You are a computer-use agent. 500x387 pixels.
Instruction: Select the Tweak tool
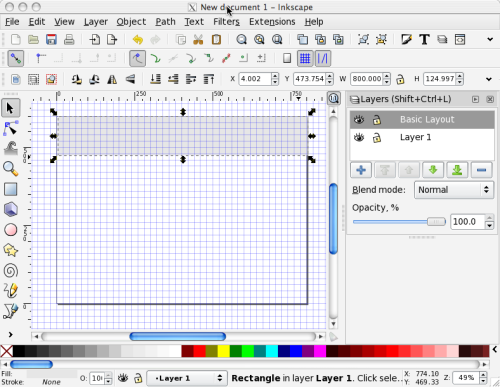10,149
